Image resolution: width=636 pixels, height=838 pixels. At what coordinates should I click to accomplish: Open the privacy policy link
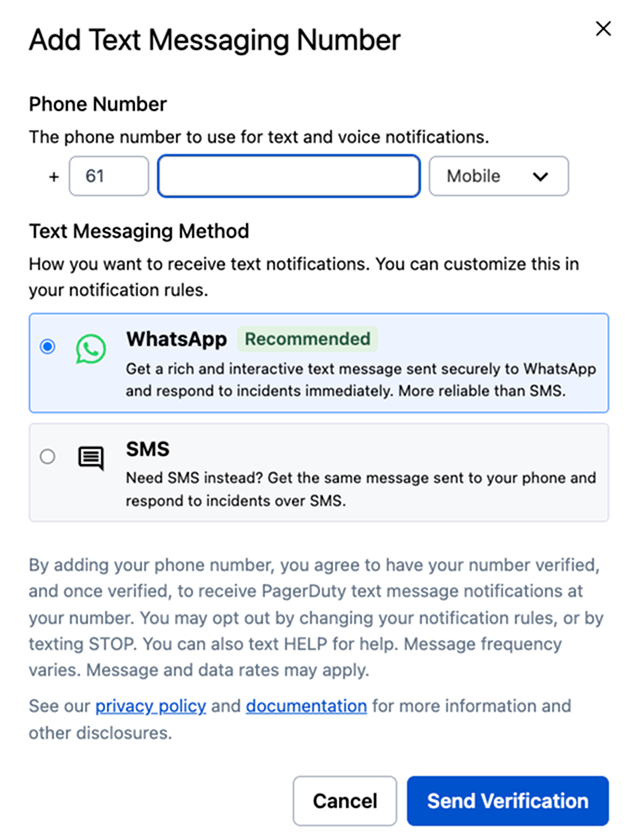[150, 706]
